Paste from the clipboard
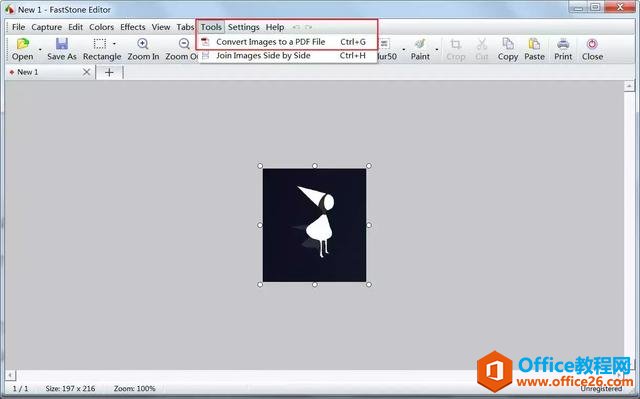This screenshot has width=640, height=399. pyautogui.click(x=534, y=49)
